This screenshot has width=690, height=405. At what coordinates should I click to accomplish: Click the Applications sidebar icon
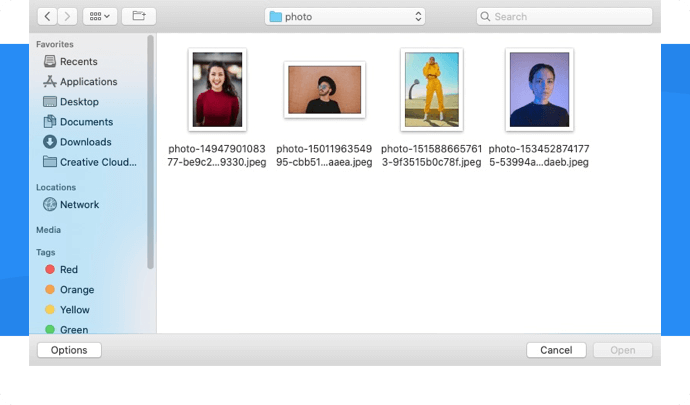pyautogui.click(x=50, y=81)
